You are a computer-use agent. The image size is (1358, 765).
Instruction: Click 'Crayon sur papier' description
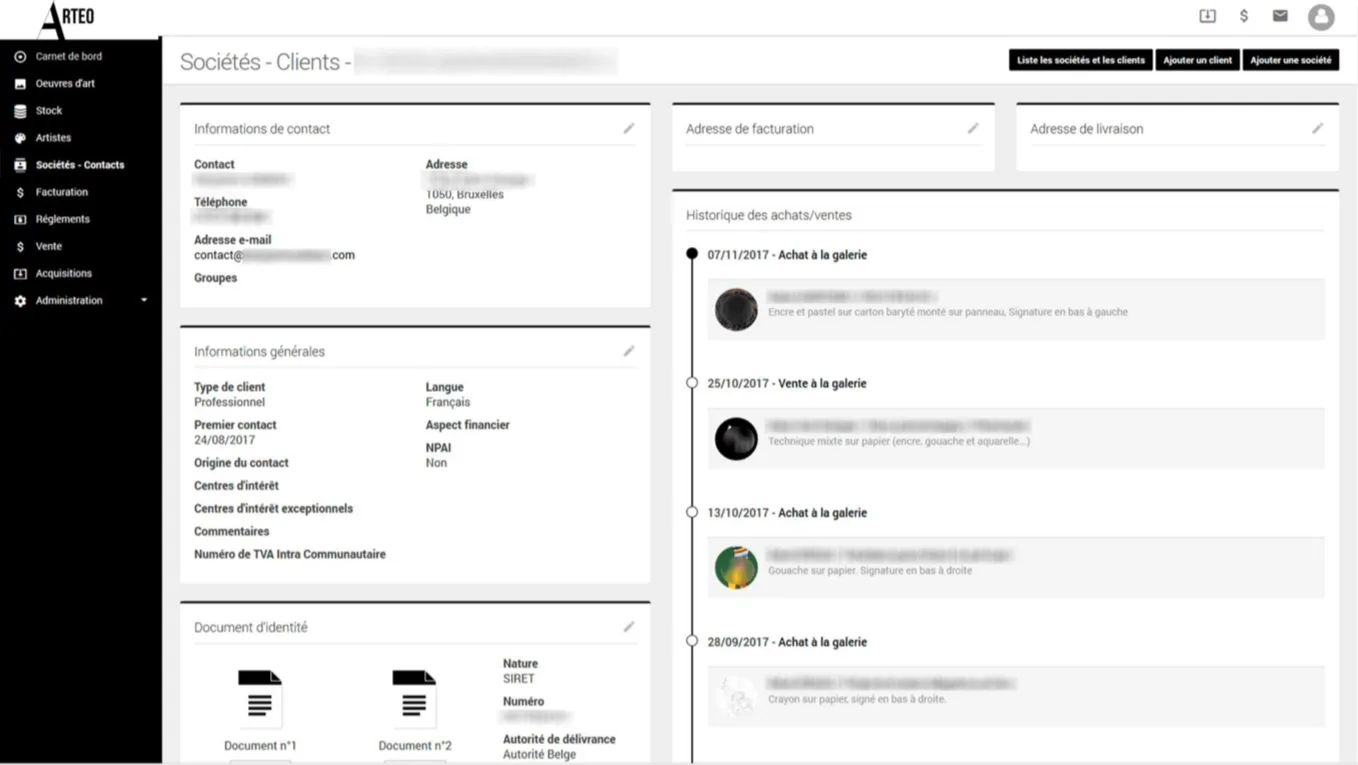pyautogui.click(x=856, y=699)
